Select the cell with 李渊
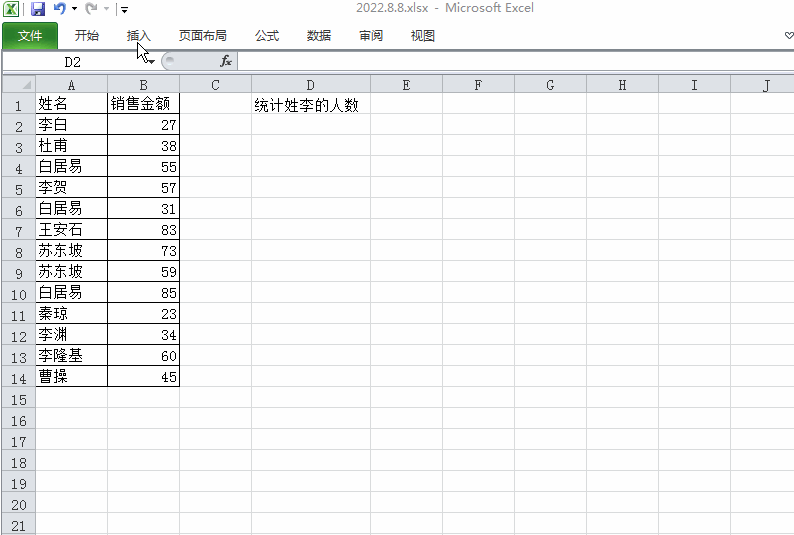Screen dimensions: 794x535 tap(71, 335)
